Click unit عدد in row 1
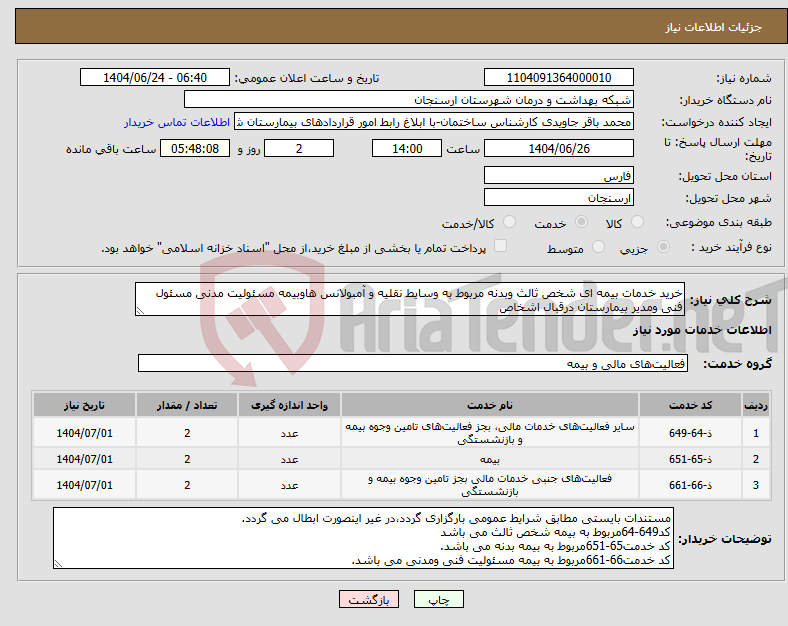 (289, 434)
